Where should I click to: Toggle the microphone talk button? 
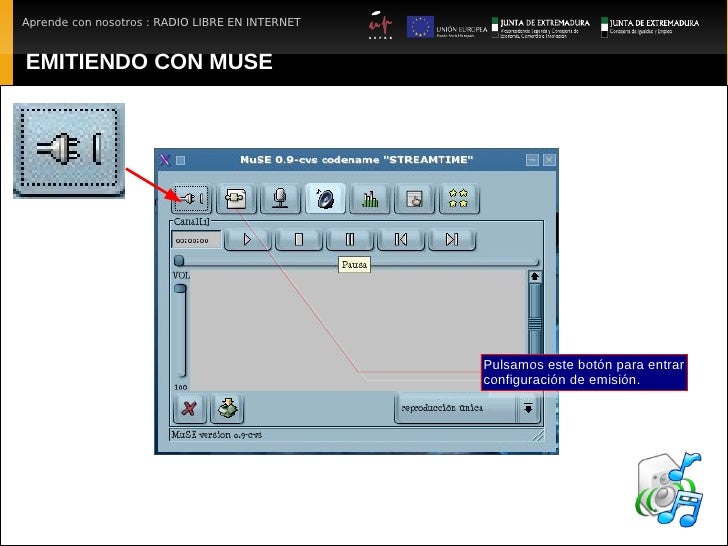pyautogui.click(x=280, y=199)
